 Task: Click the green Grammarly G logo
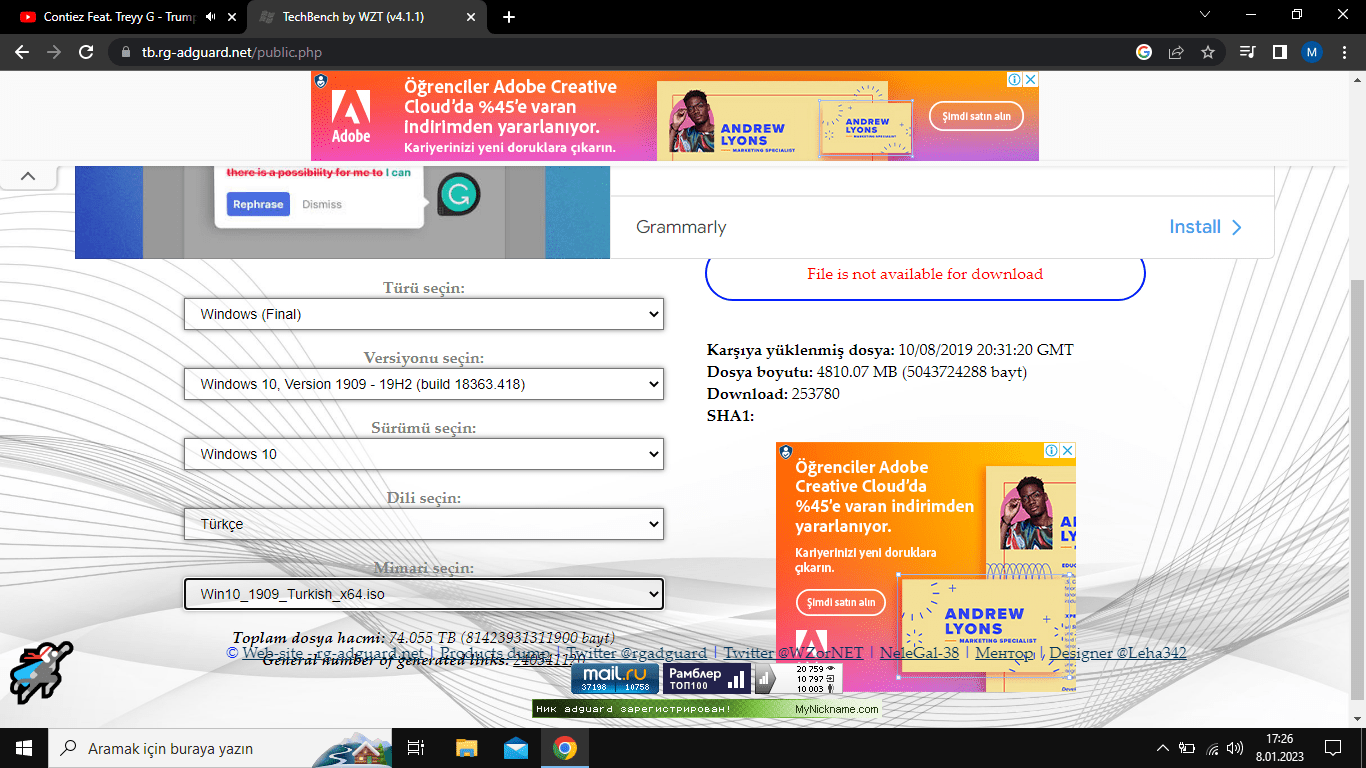point(458,195)
